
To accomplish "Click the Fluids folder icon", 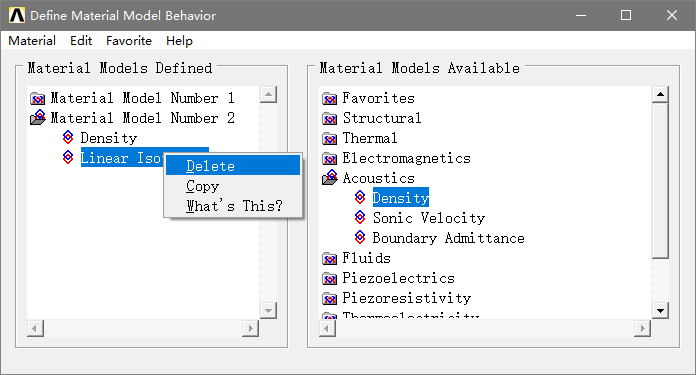I will pos(329,258).
